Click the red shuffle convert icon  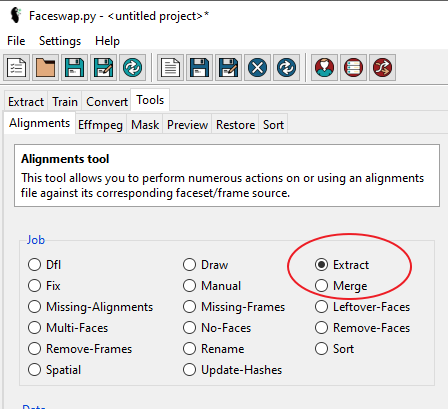pos(382,68)
